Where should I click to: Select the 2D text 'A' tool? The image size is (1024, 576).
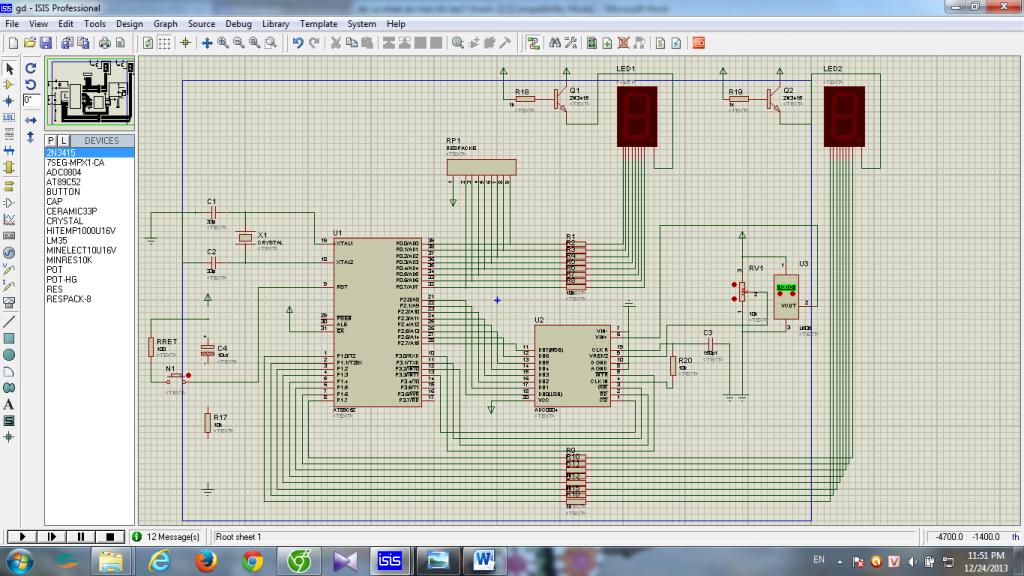(9, 404)
